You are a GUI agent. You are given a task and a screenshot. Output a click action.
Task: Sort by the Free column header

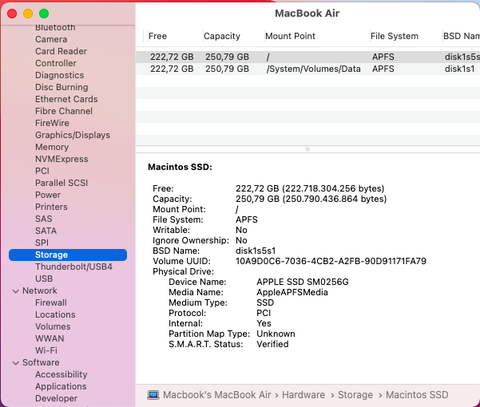coord(158,36)
